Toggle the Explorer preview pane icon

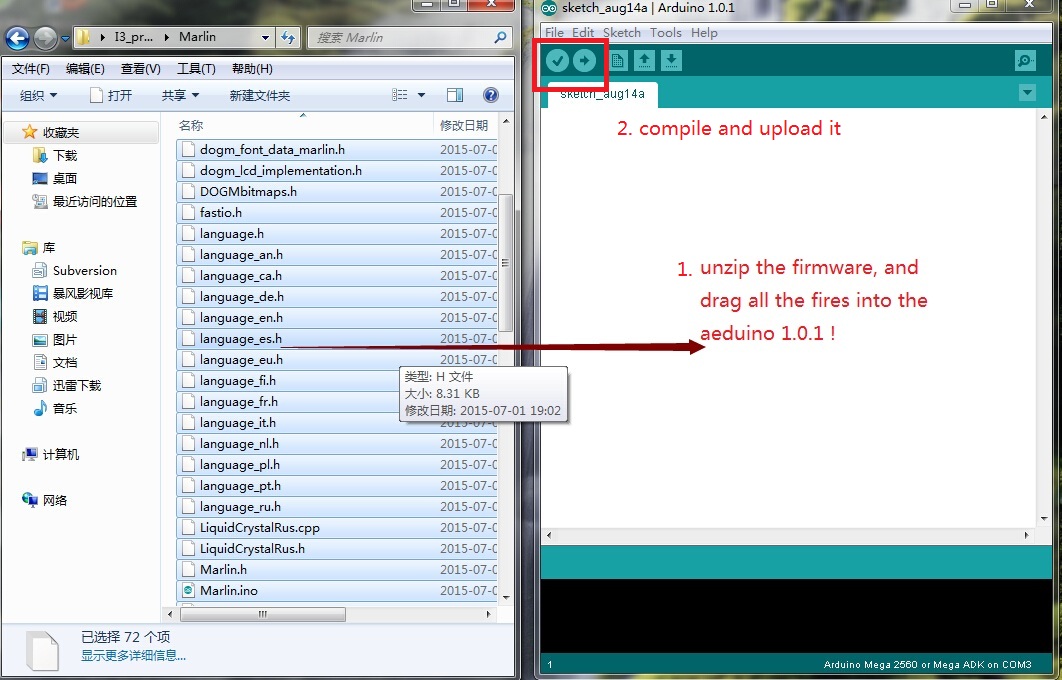pyautogui.click(x=455, y=95)
